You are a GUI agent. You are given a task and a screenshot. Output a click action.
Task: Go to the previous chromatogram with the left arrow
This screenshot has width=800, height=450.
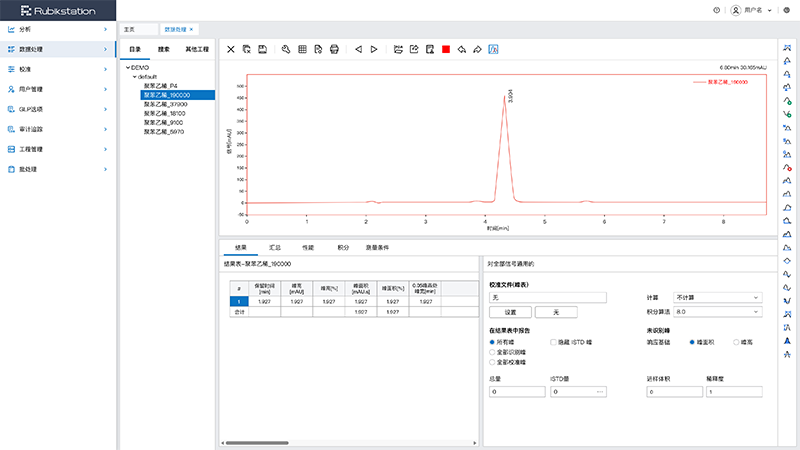[358, 48]
